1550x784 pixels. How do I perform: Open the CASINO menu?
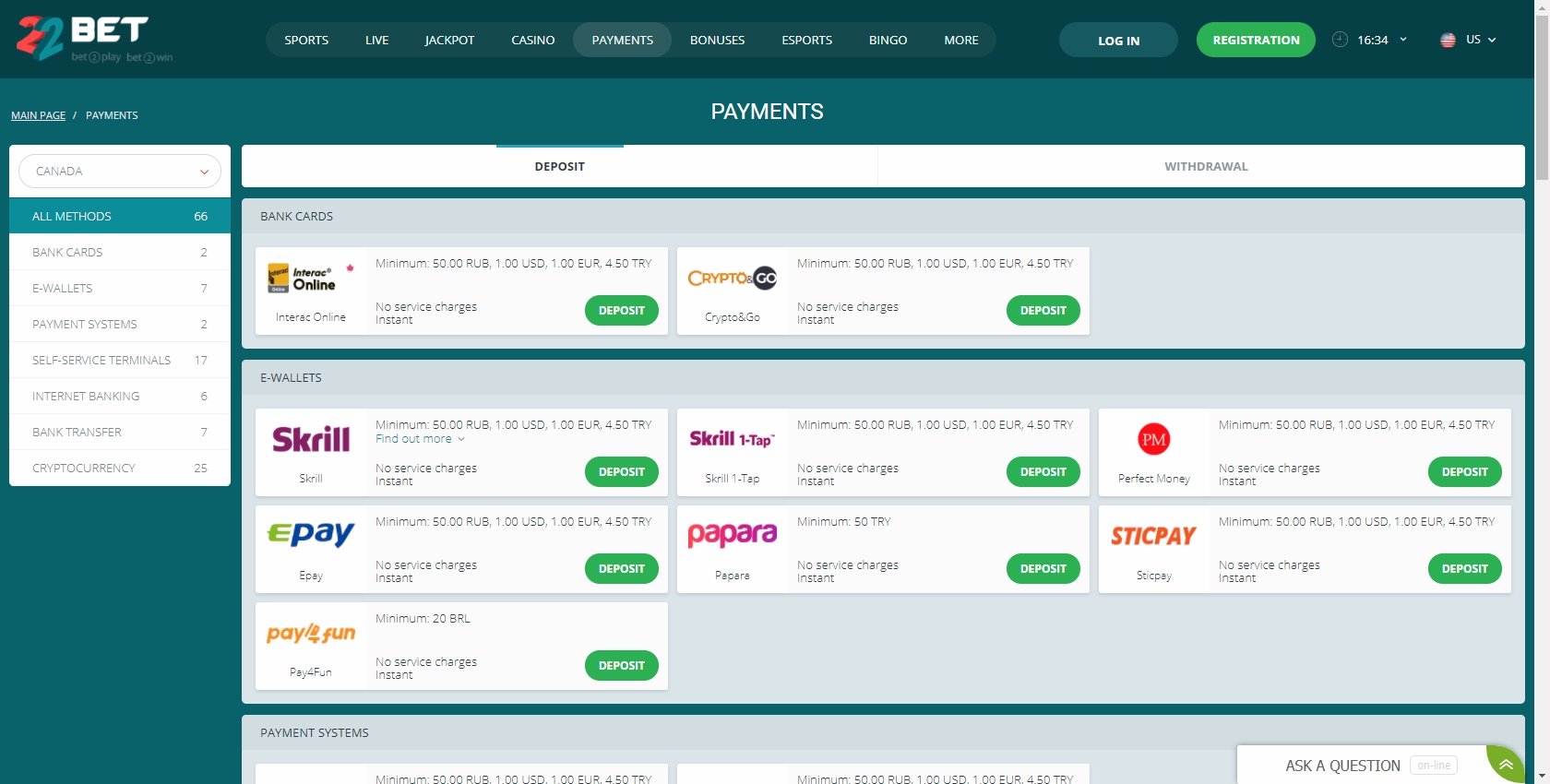click(x=533, y=40)
